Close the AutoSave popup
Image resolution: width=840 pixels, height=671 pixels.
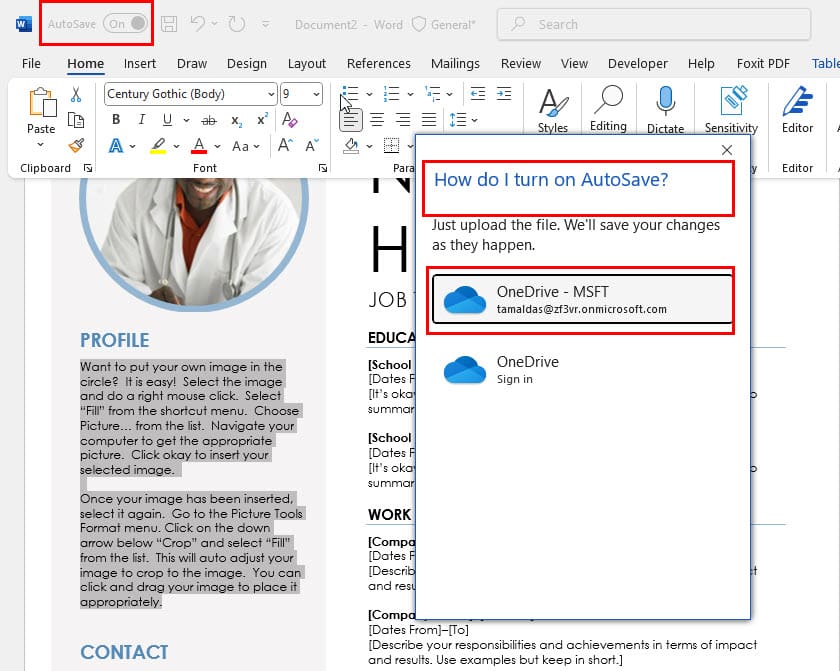click(726, 150)
